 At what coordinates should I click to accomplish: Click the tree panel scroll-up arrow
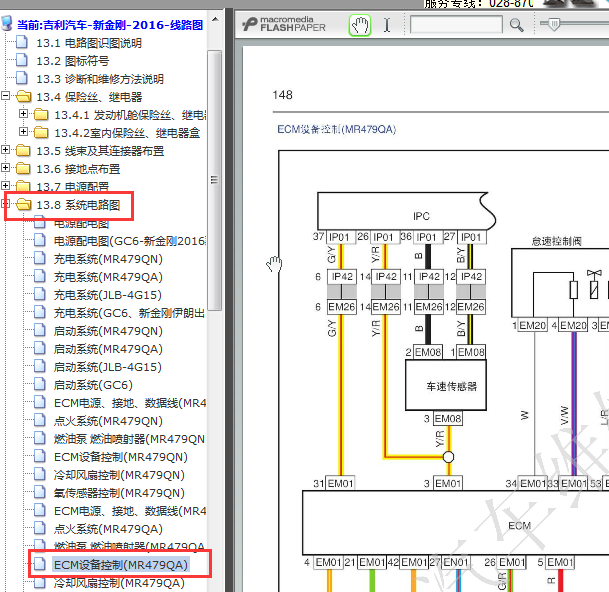214,19
